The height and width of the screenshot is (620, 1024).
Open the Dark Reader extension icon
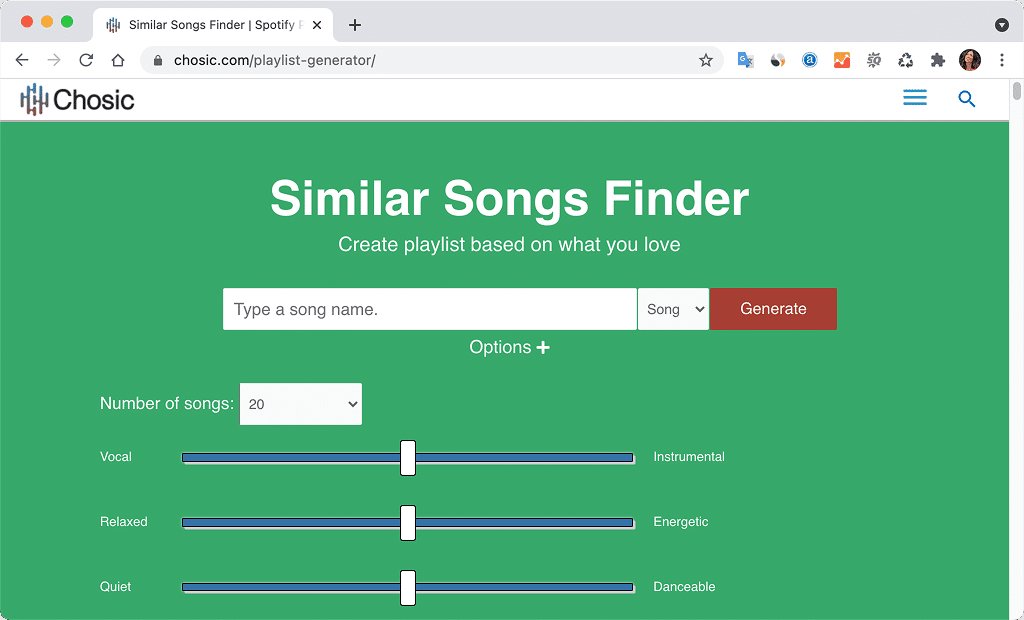pos(777,60)
